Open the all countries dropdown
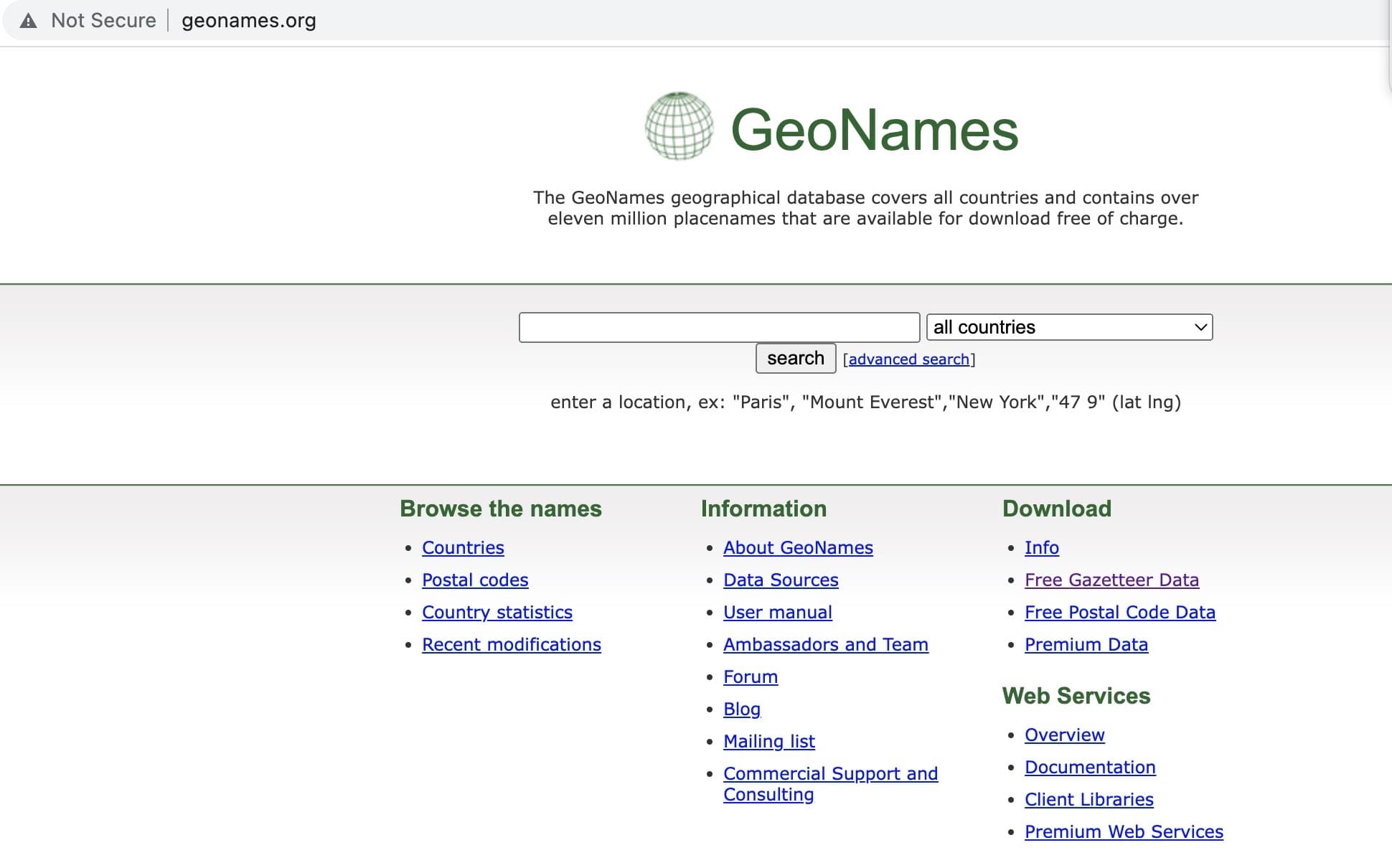 tap(1068, 327)
